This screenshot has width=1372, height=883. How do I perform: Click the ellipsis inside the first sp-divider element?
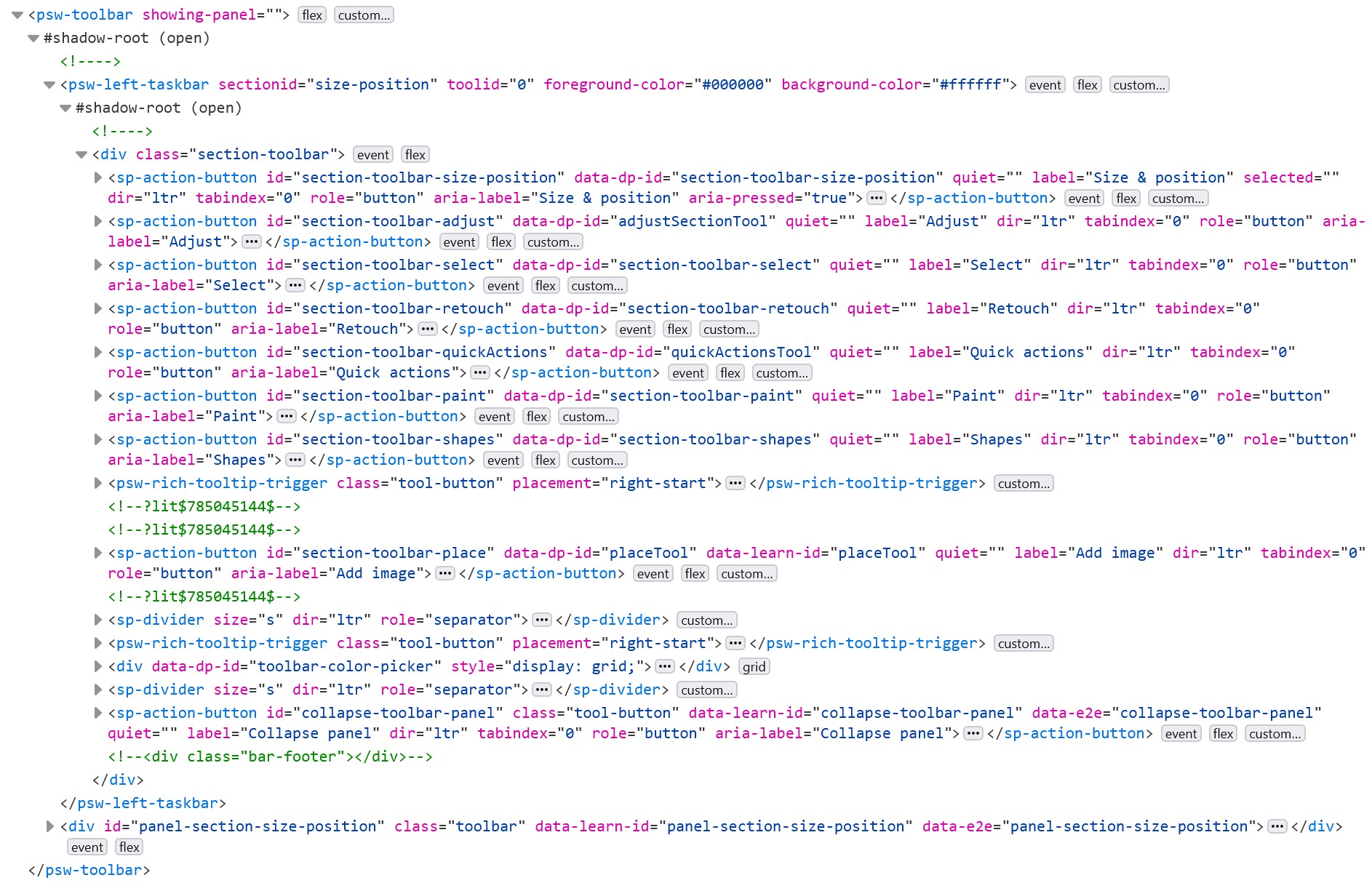[x=542, y=620]
